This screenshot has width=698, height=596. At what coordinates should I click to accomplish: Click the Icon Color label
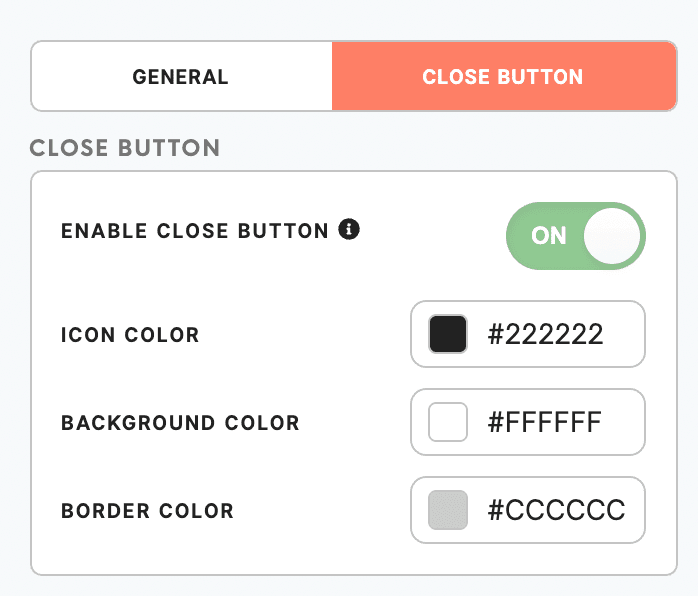click(x=130, y=335)
